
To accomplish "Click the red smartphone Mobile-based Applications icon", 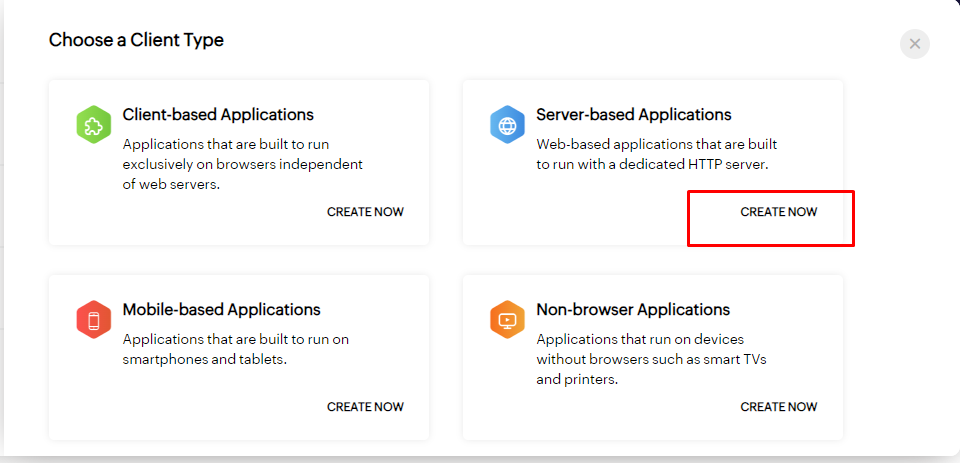I will (93, 320).
